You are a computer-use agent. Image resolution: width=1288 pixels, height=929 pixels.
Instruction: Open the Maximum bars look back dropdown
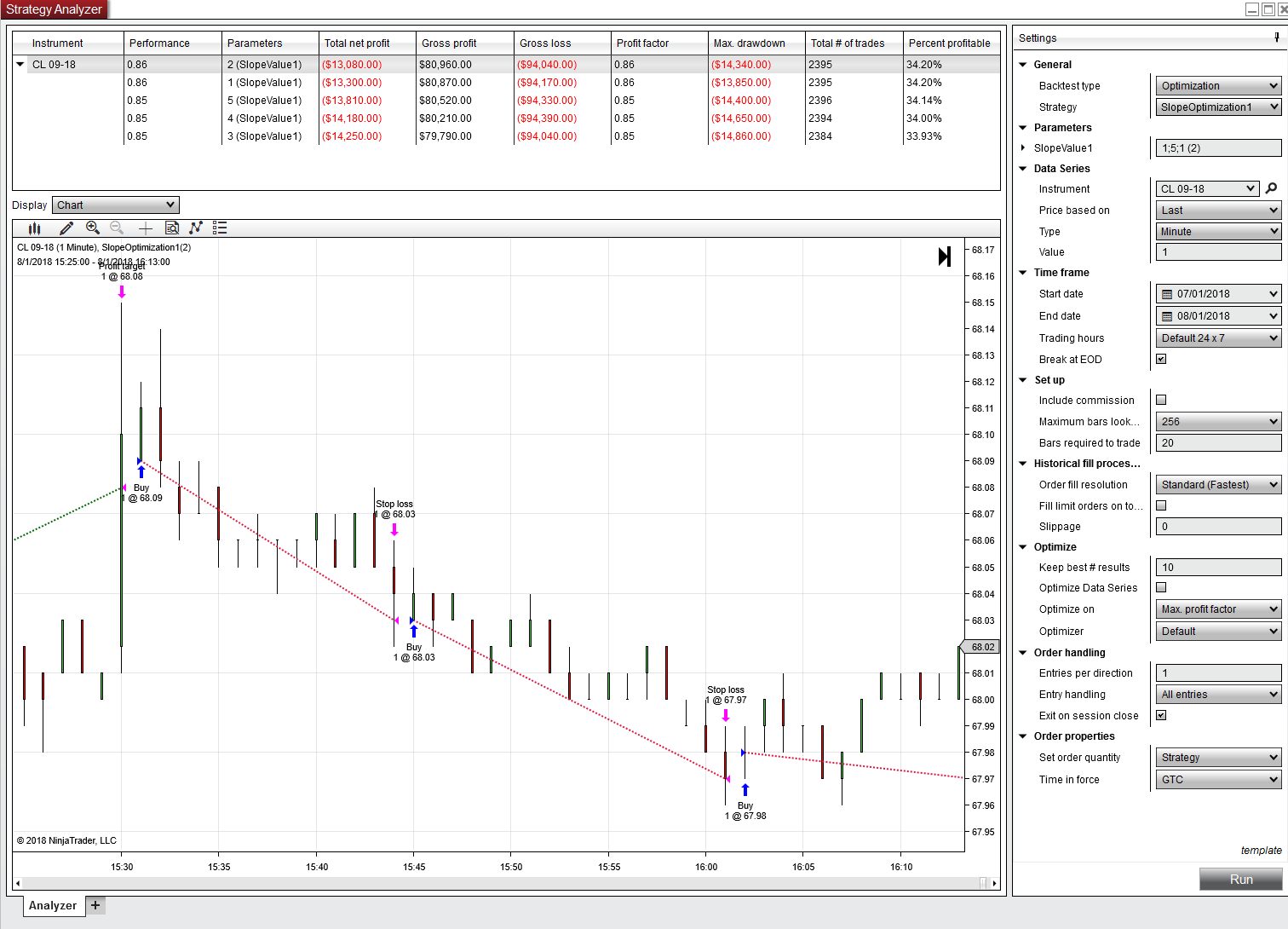1219,422
